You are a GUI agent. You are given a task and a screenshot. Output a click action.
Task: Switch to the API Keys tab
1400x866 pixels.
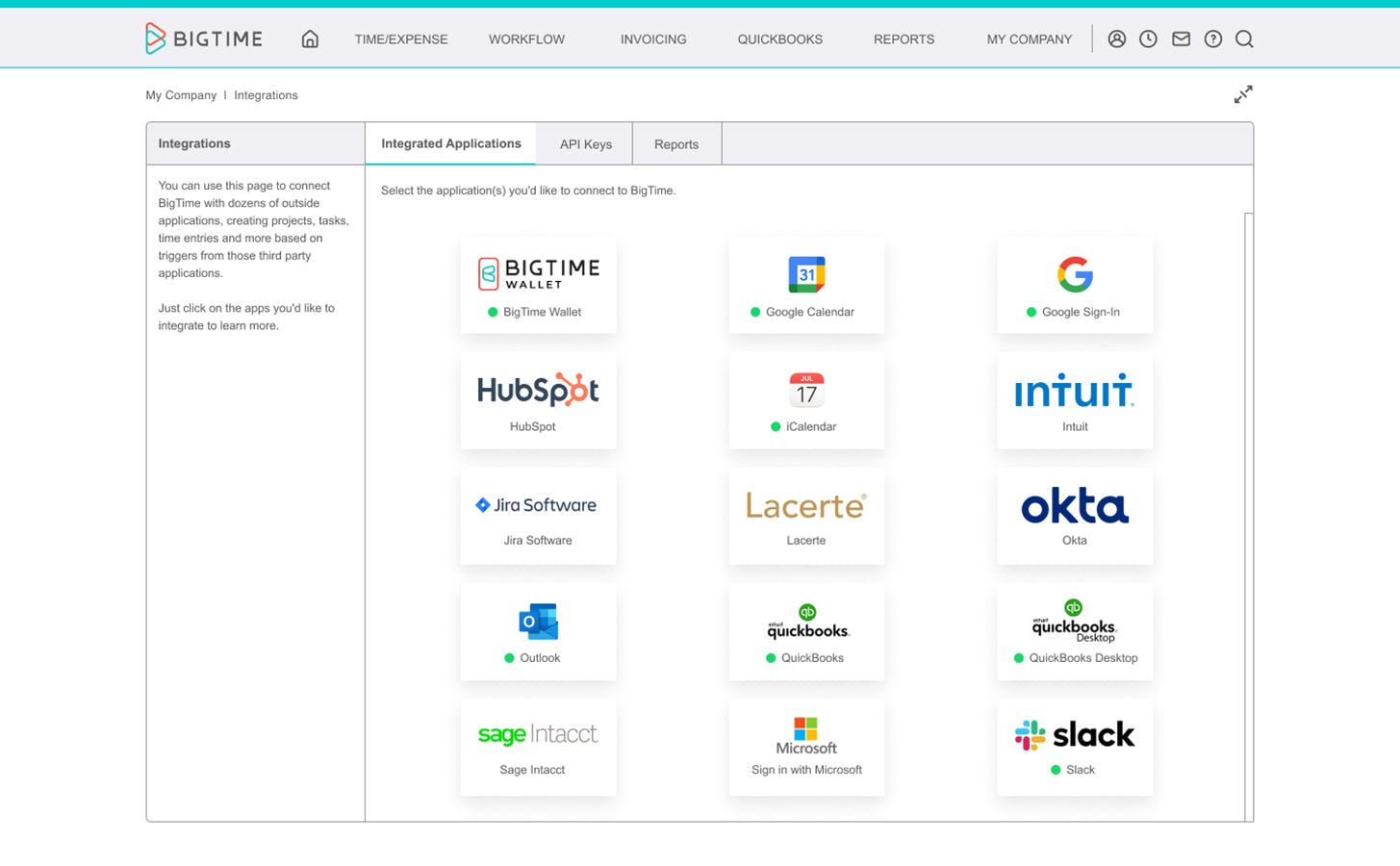(586, 144)
